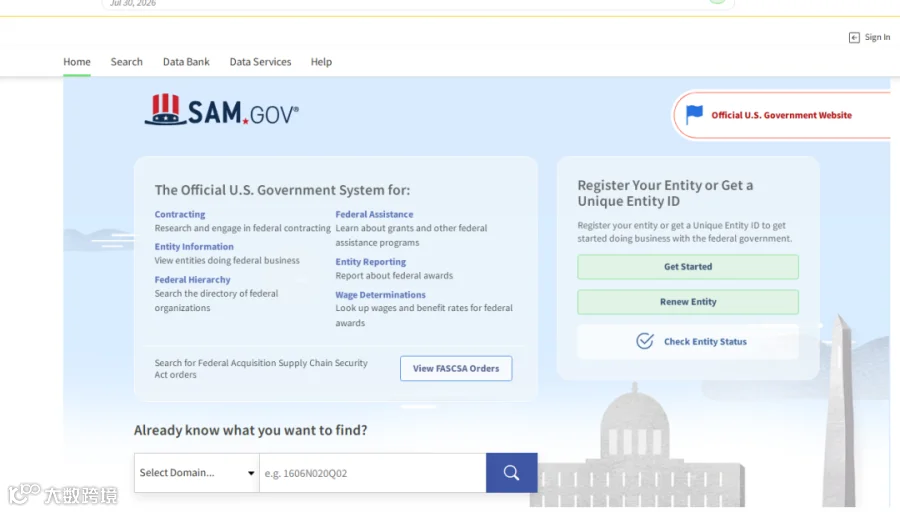Click the Official U.S. Government Website banner
The width and height of the screenshot is (900, 512).
[x=782, y=115]
